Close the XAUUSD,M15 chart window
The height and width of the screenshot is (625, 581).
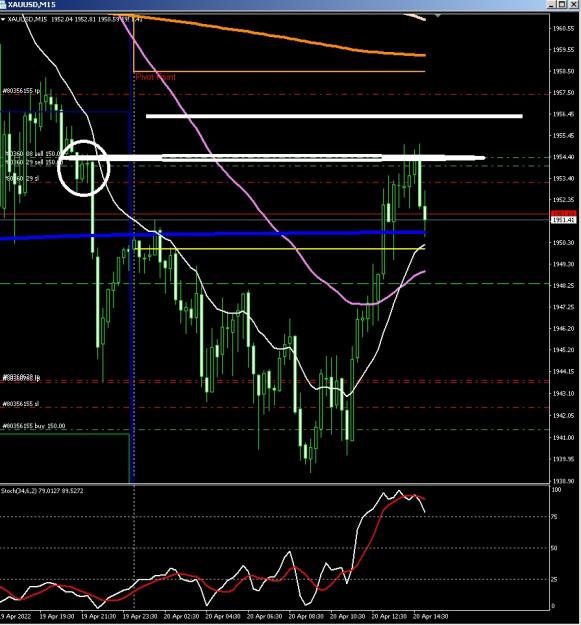(573, 4)
